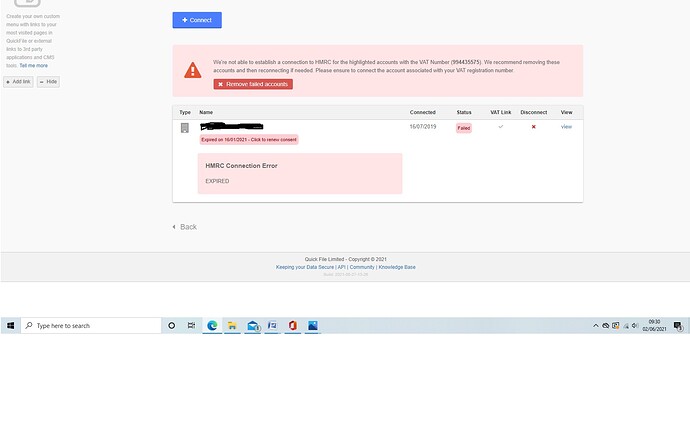
Task: Click the red Disconnect X icon
Action: [x=533, y=127]
